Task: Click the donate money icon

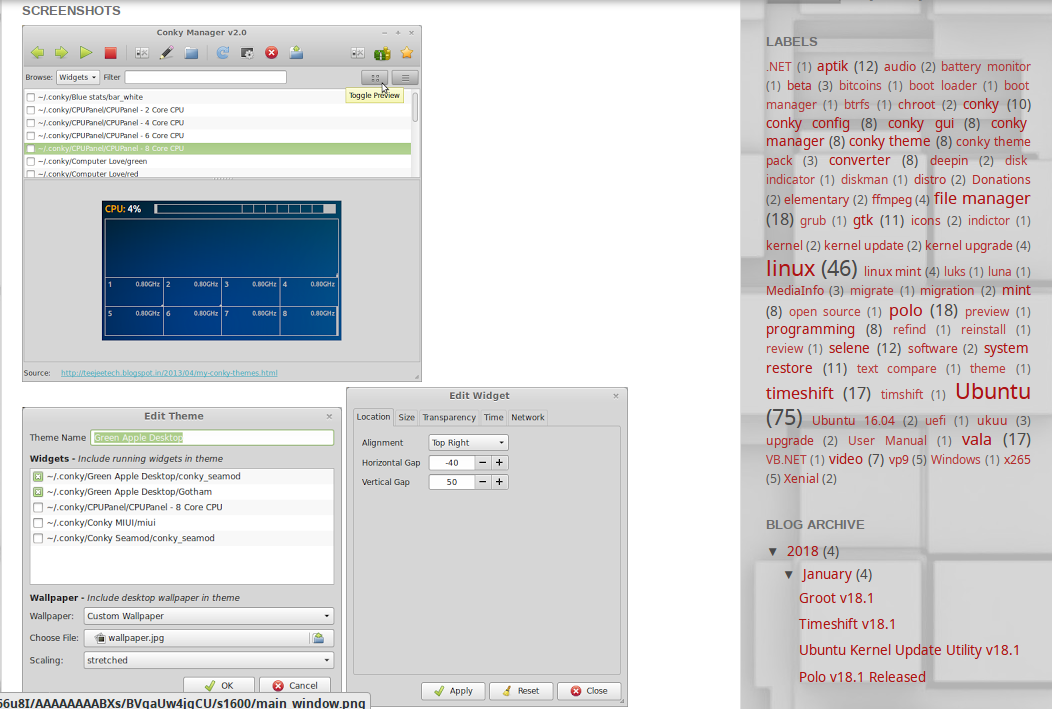Action: (382, 52)
